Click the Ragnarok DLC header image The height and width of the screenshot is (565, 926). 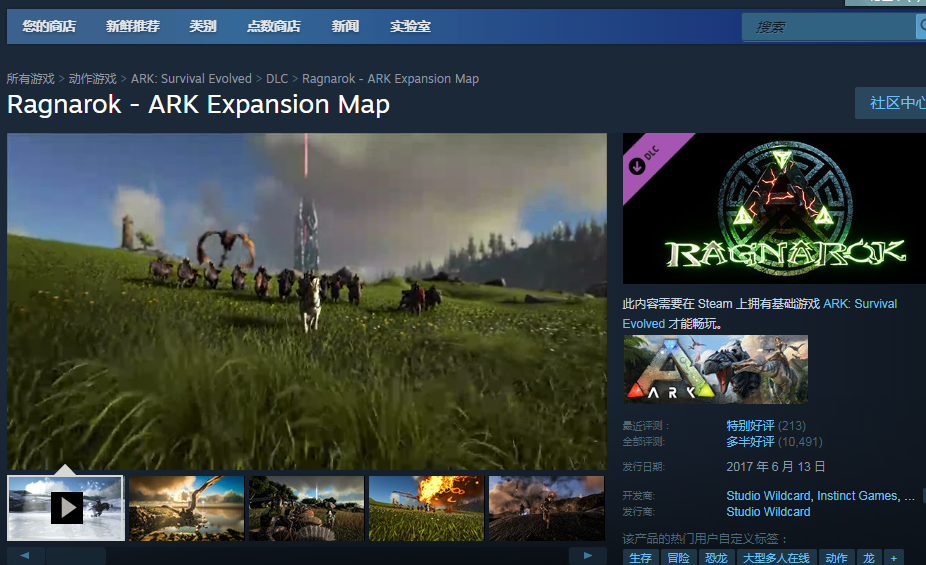pos(774,208)
